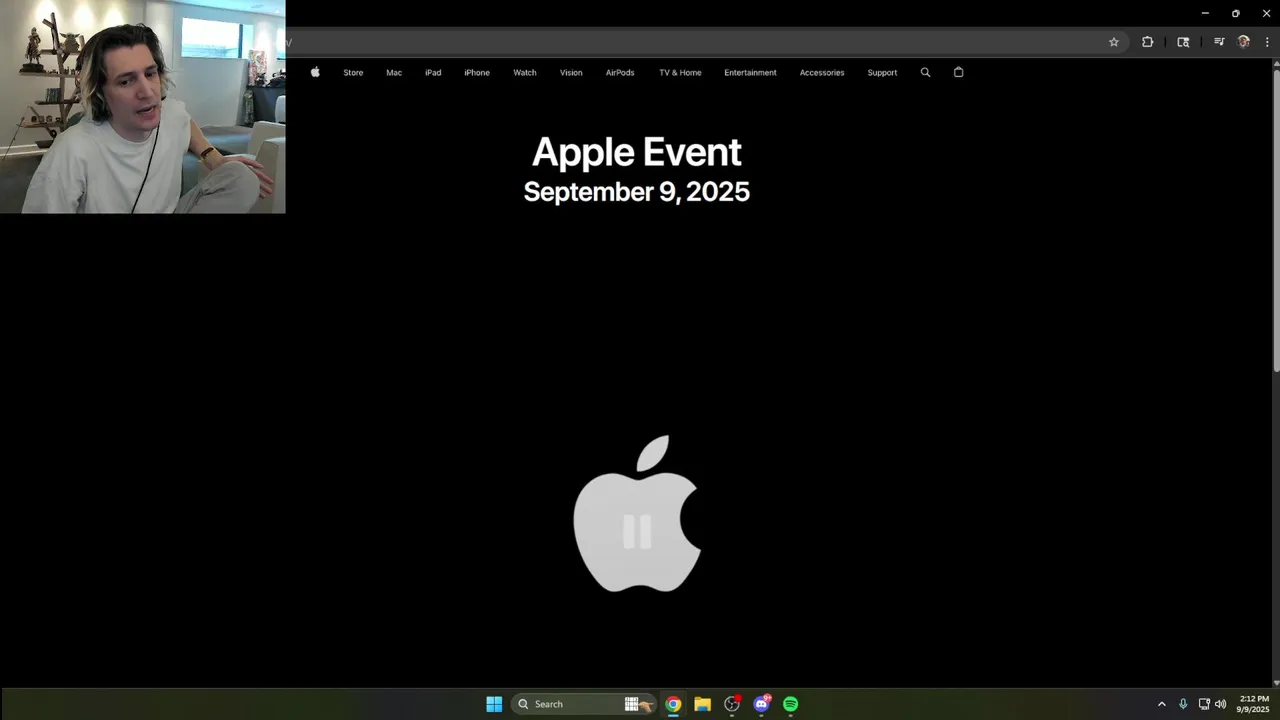Click the taskbar Search box
This screenshot has width=1280, height=720.
tap(582, 704)
